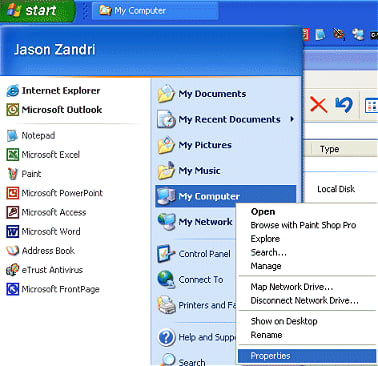Click the Microsoft Access icon
Viewport: 378px width, 366px height.
13,212
